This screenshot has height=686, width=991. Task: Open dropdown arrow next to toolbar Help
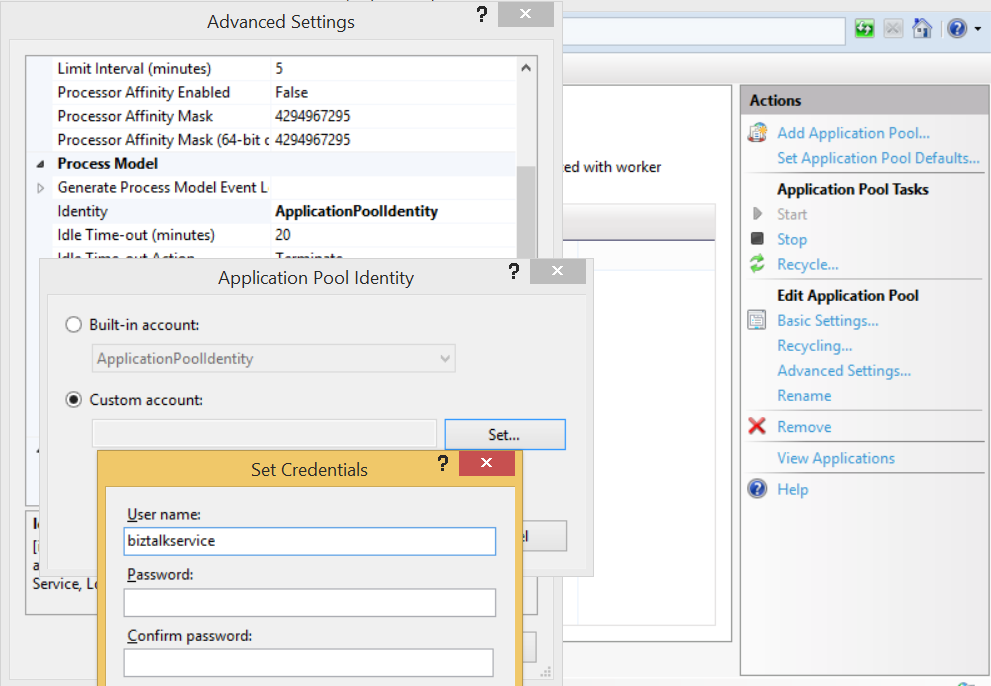978,29
